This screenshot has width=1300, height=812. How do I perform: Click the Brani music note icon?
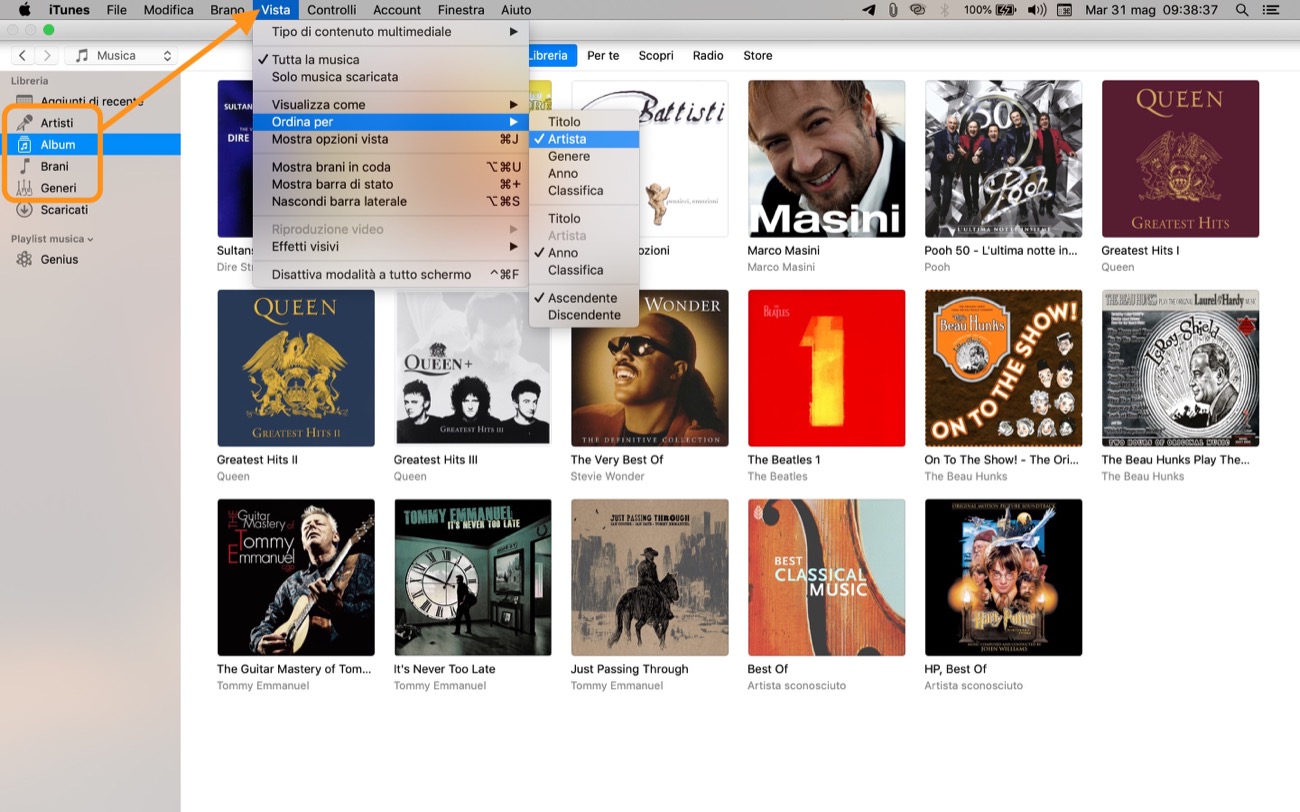pos(24,166)
